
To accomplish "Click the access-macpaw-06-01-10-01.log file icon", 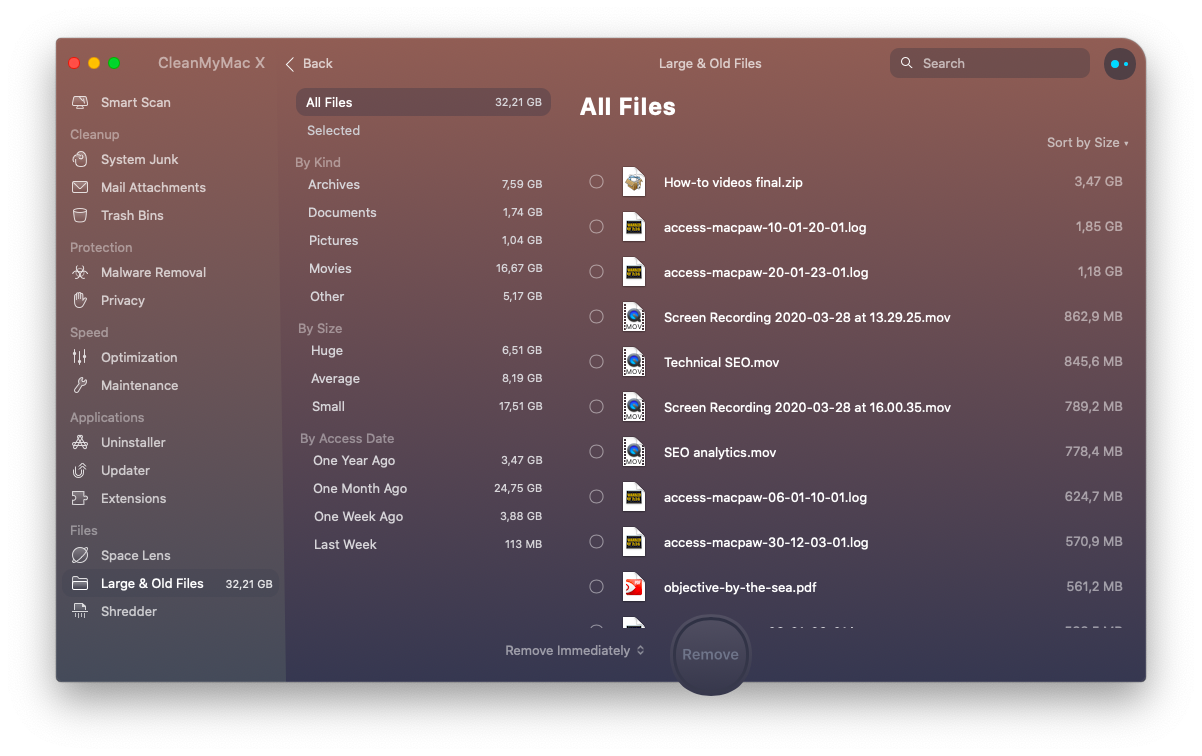I will coord(634,496).
